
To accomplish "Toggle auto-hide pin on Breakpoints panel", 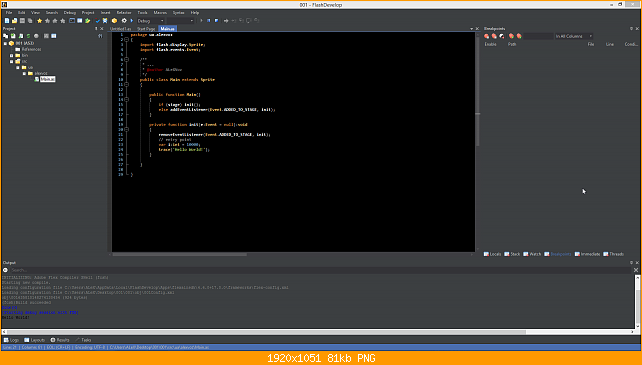I will [x=631, y=29].
